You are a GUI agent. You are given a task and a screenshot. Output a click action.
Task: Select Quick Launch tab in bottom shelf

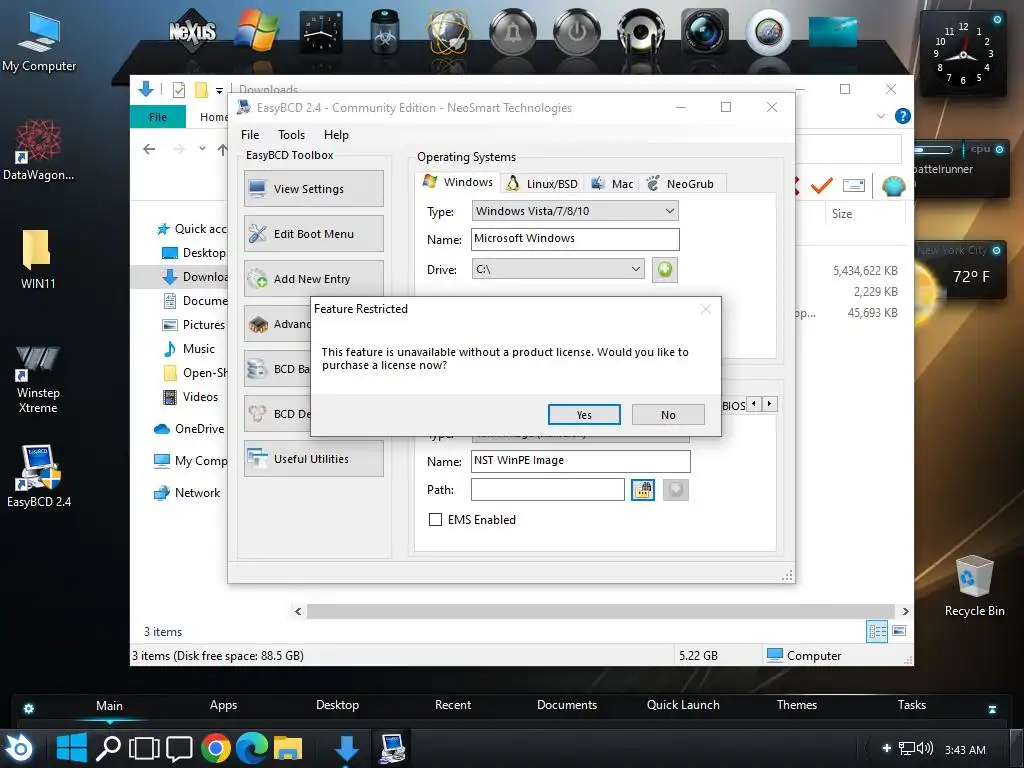[683, 705]
